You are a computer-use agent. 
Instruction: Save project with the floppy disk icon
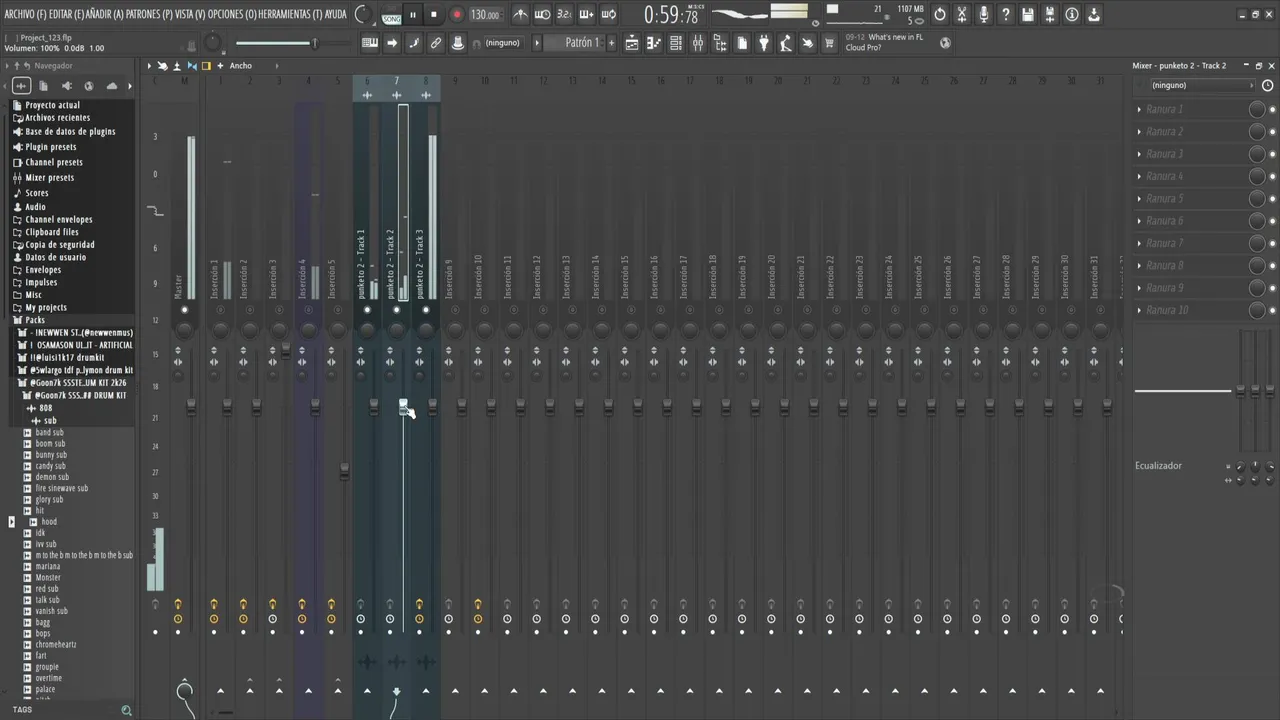tap(1028, 14)
